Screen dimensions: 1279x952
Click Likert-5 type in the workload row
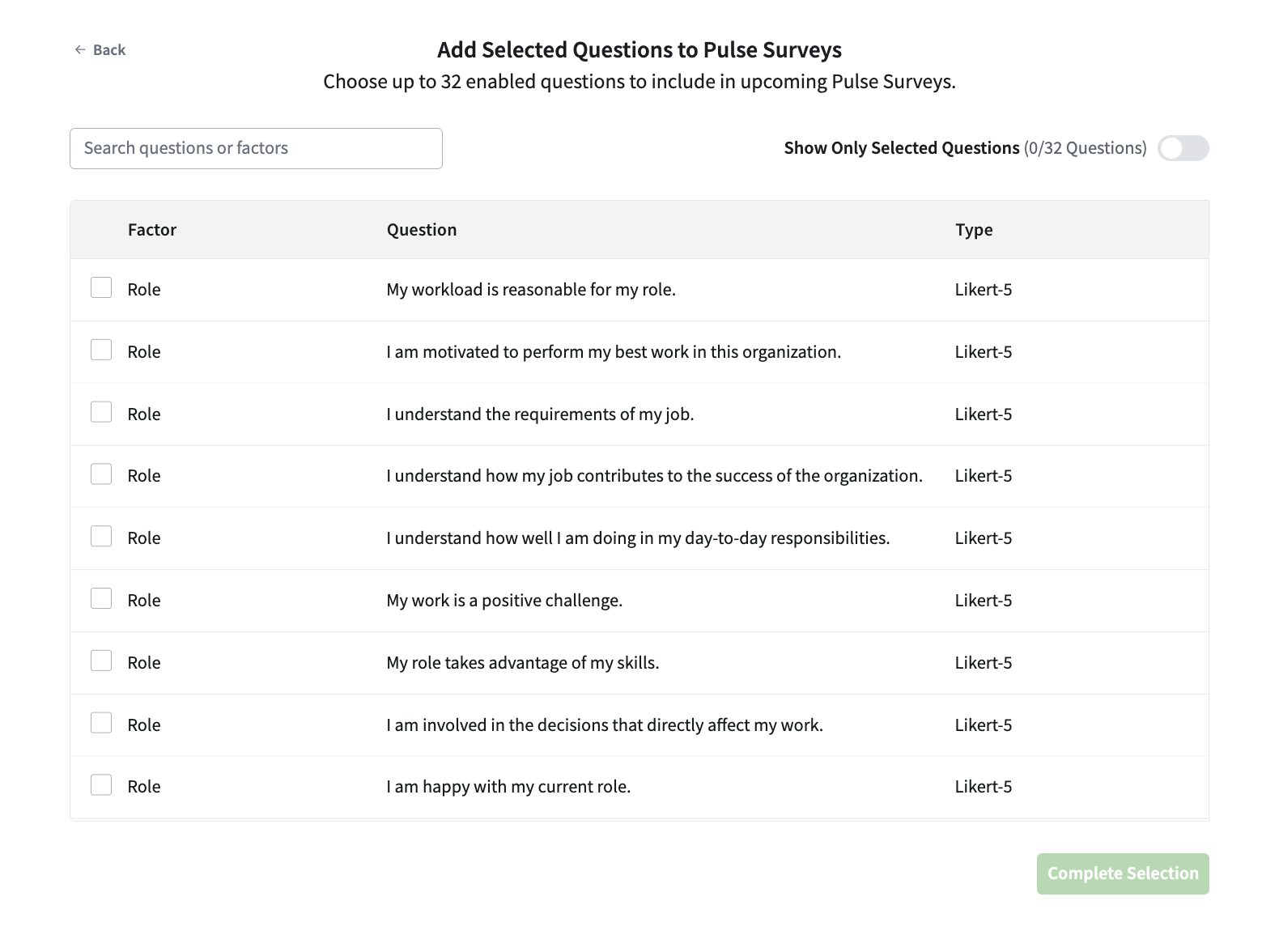(x=984, y=290)
